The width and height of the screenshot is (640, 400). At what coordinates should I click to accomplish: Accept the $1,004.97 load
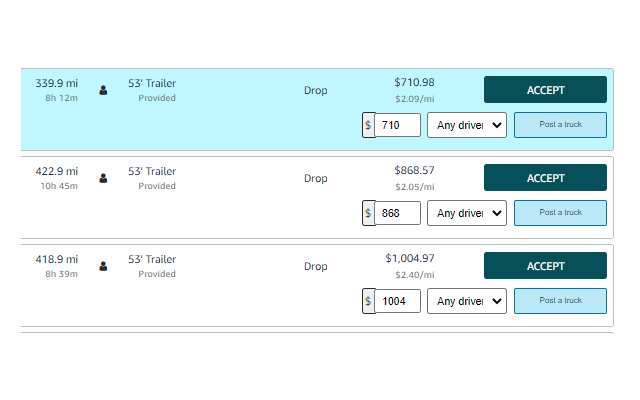545,266
